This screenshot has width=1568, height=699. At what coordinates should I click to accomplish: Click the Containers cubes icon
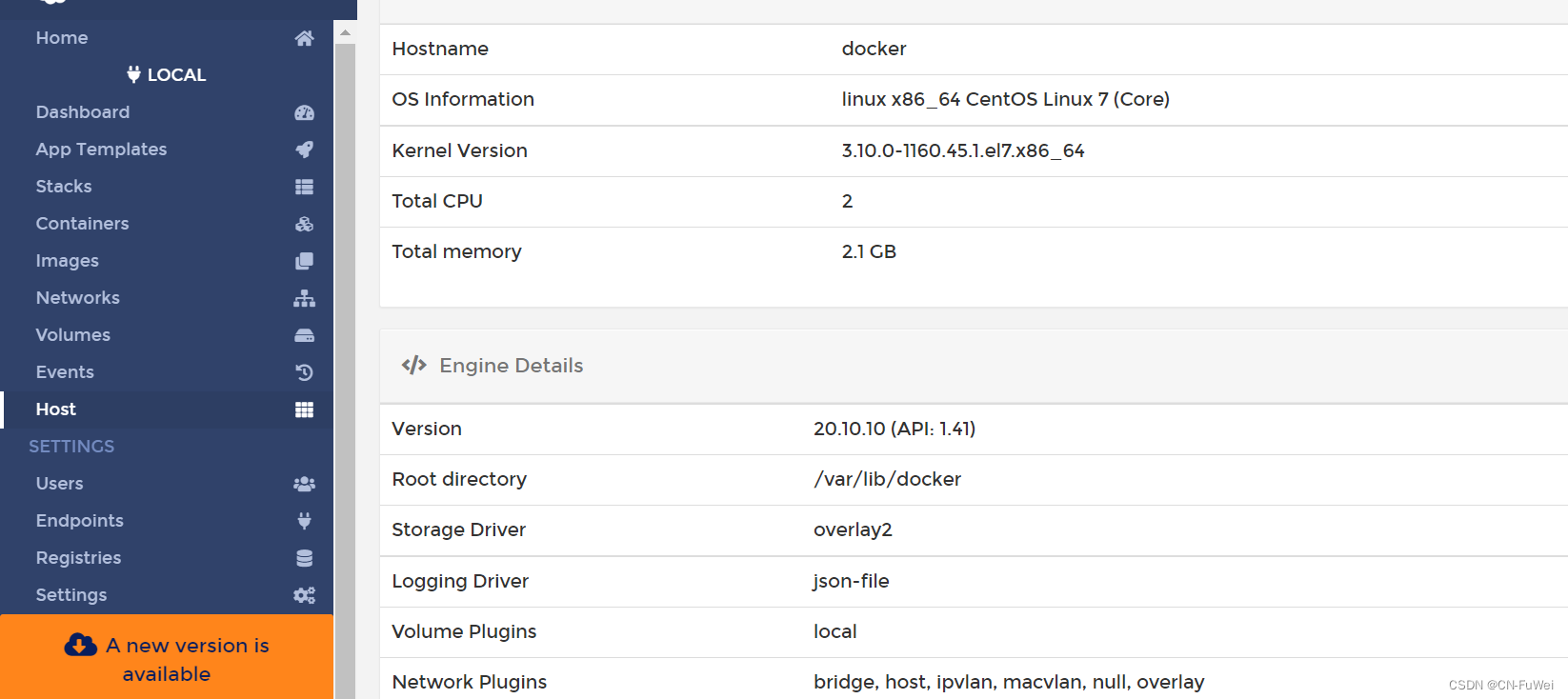click(x=304, y=224)
